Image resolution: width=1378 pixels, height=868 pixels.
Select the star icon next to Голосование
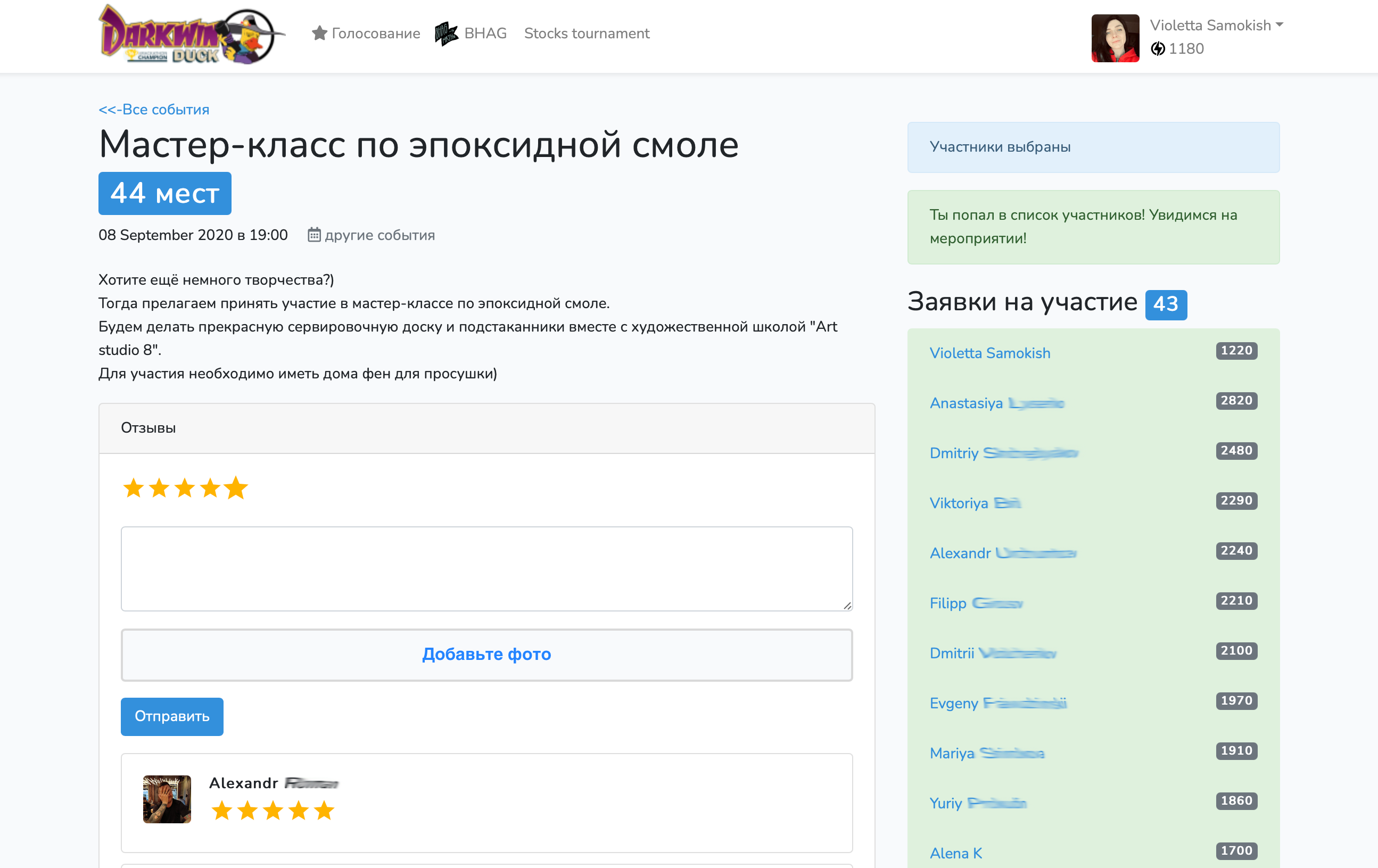click(x=319, y=33)
